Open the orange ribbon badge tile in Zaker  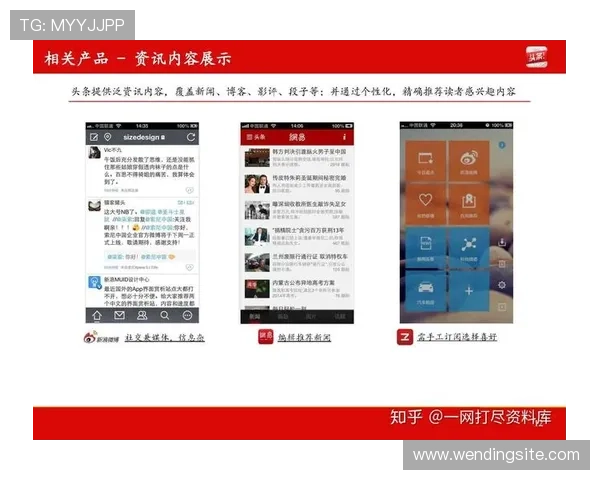[469, 205]
